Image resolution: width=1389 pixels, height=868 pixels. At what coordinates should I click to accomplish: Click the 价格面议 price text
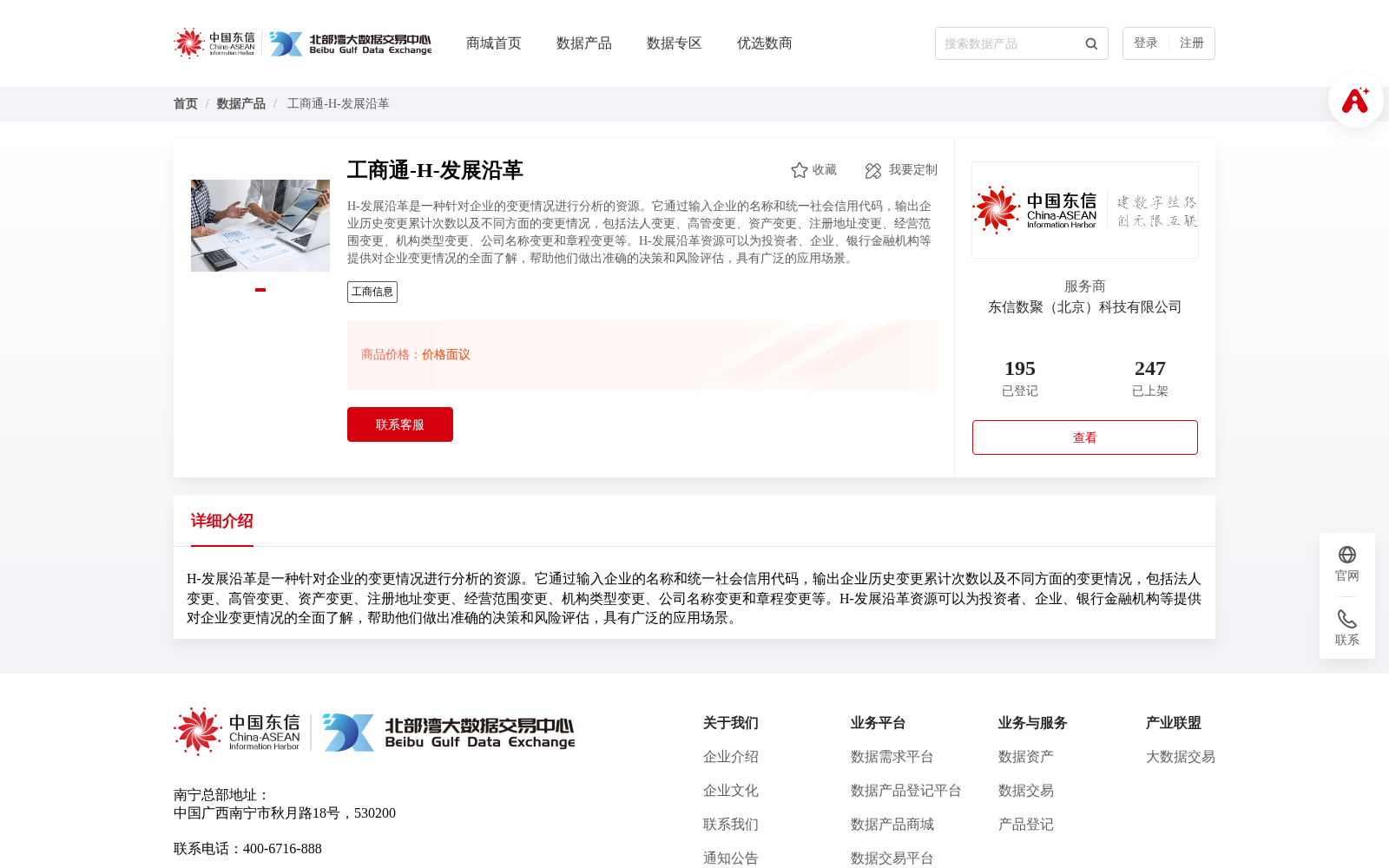point(446,355)
